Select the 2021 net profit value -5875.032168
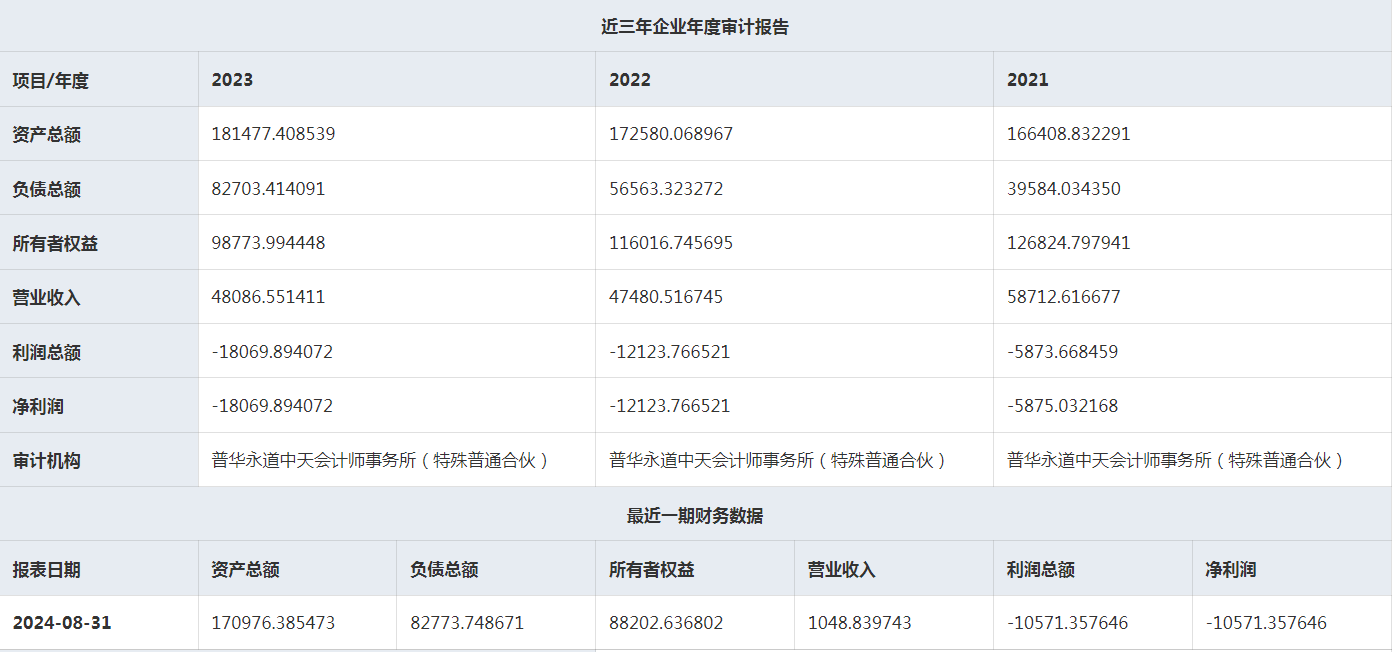Image resolution: width=1393 pixels, height=652 pixels. tap(1063, 406)
